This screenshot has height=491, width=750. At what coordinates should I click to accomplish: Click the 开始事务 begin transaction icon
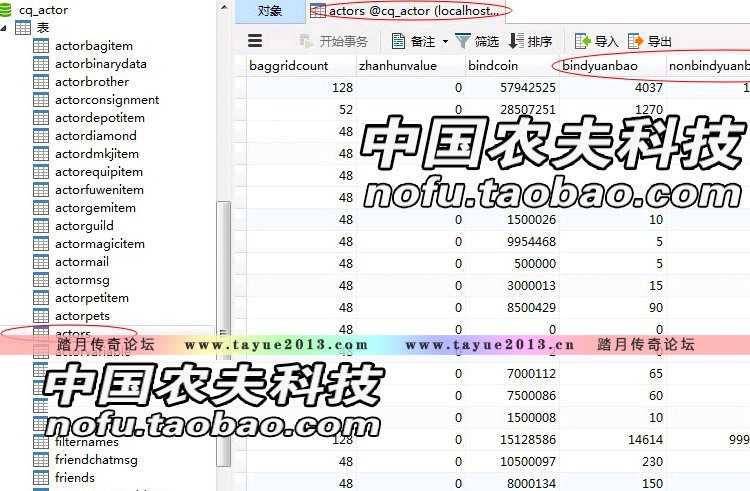coord(306,41)
